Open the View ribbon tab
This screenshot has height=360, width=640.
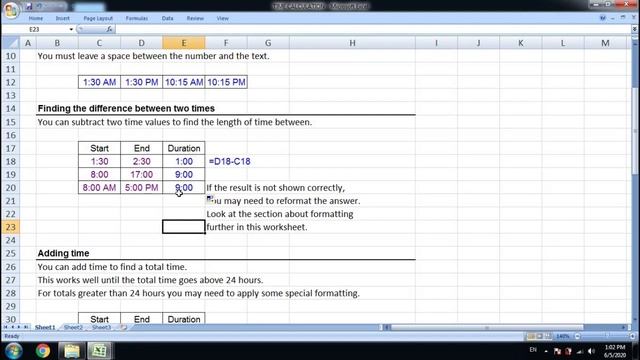click(x=222, y=18)
